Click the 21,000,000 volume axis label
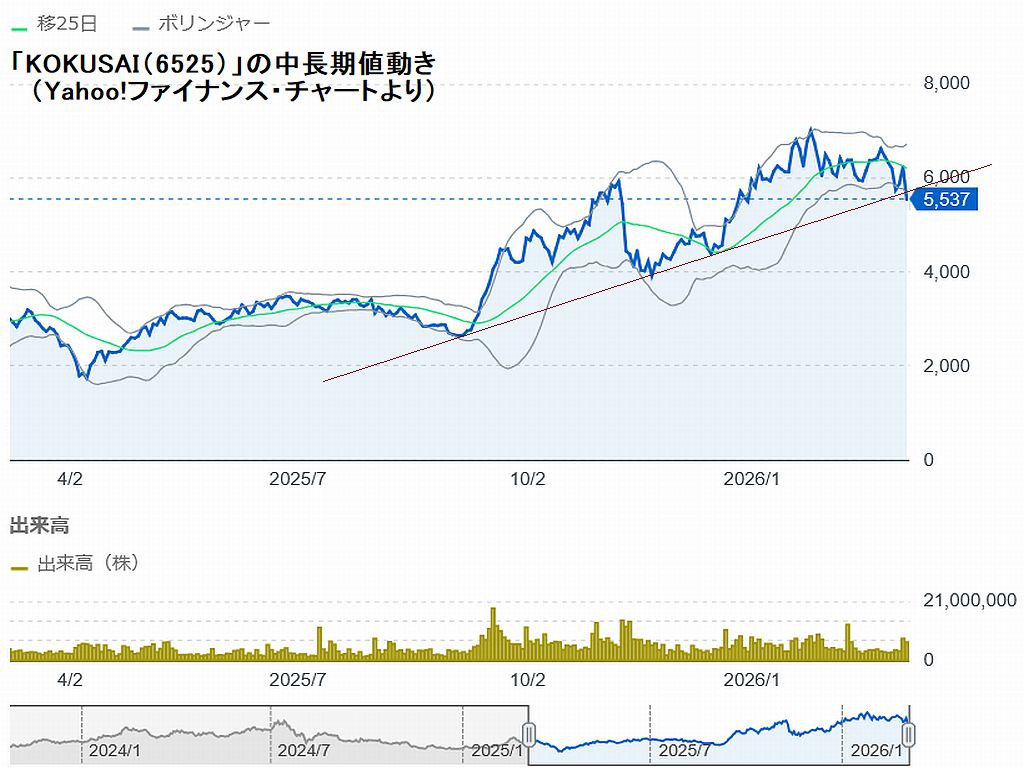The width and height of the screenshot is (1024, 768). point(969,600)
